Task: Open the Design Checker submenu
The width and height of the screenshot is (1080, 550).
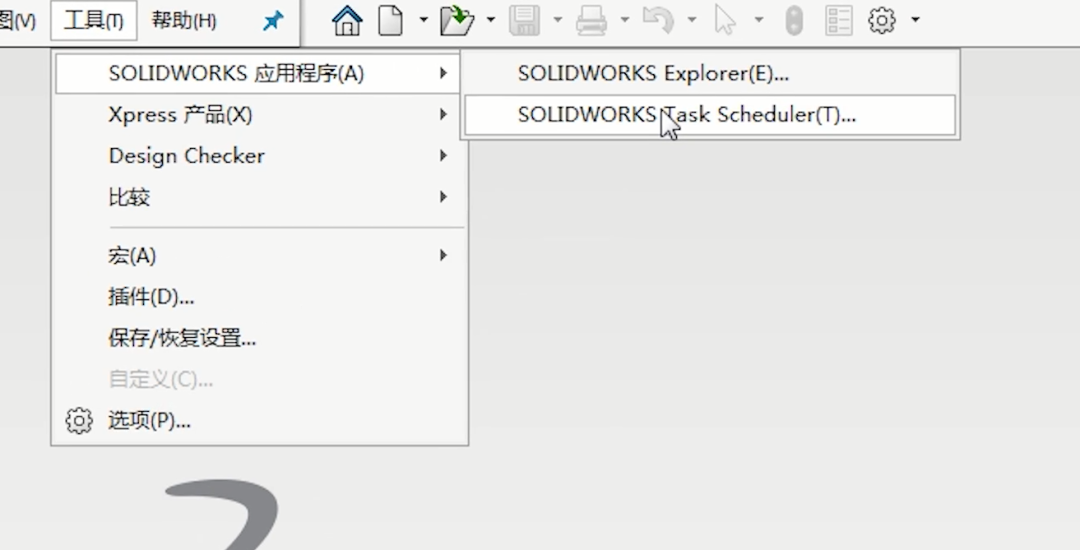Action: [258, 156]
